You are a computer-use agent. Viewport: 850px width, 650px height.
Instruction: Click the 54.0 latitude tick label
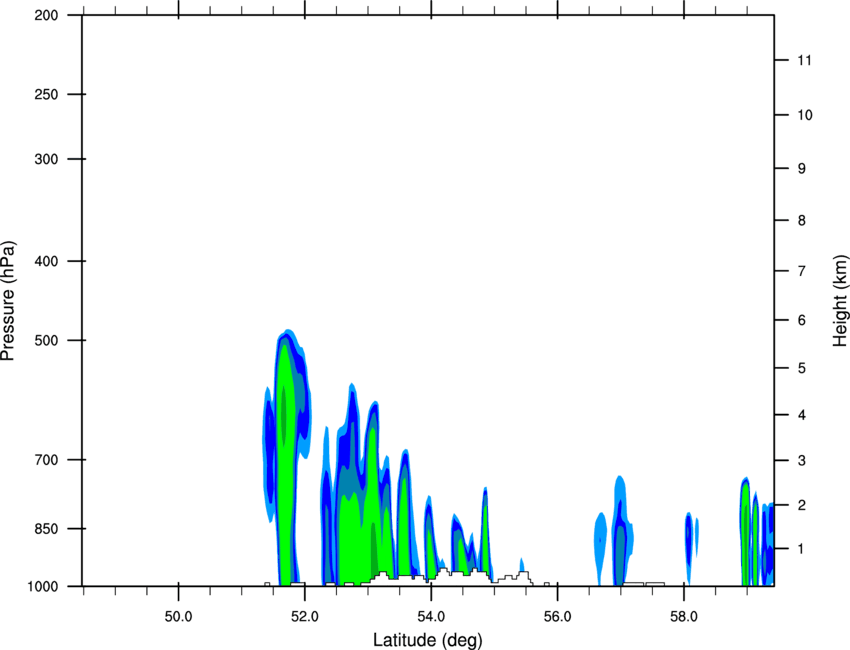[431, 617]
